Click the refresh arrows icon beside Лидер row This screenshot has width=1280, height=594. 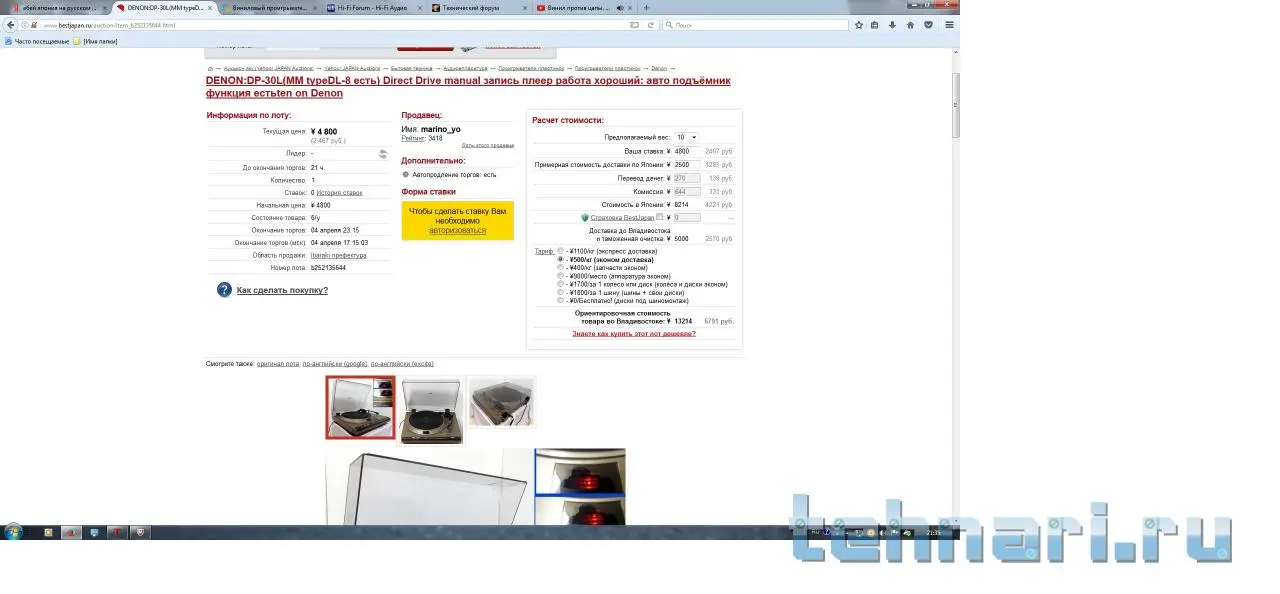[382, 154]
